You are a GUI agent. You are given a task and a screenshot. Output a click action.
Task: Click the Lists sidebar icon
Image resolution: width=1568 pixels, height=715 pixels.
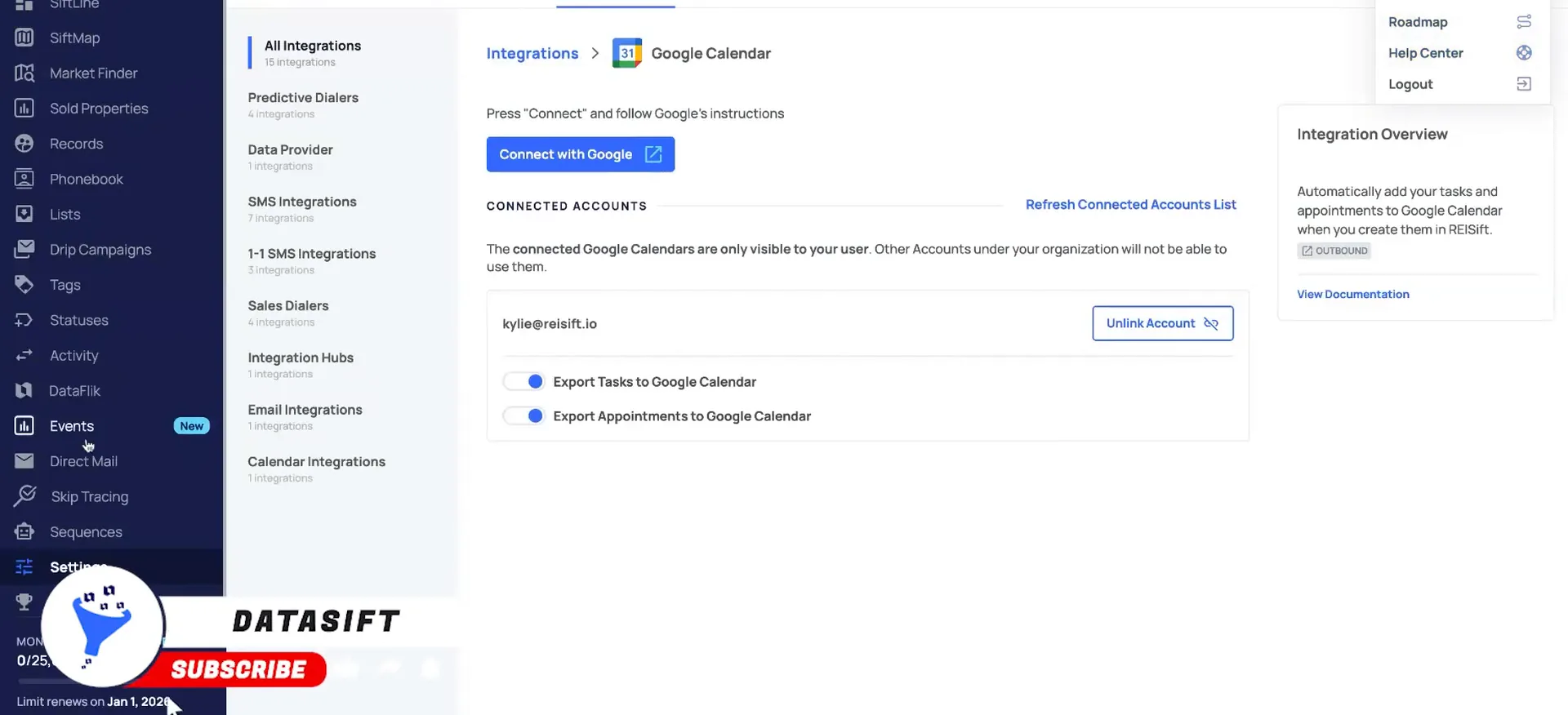[24, 214]
